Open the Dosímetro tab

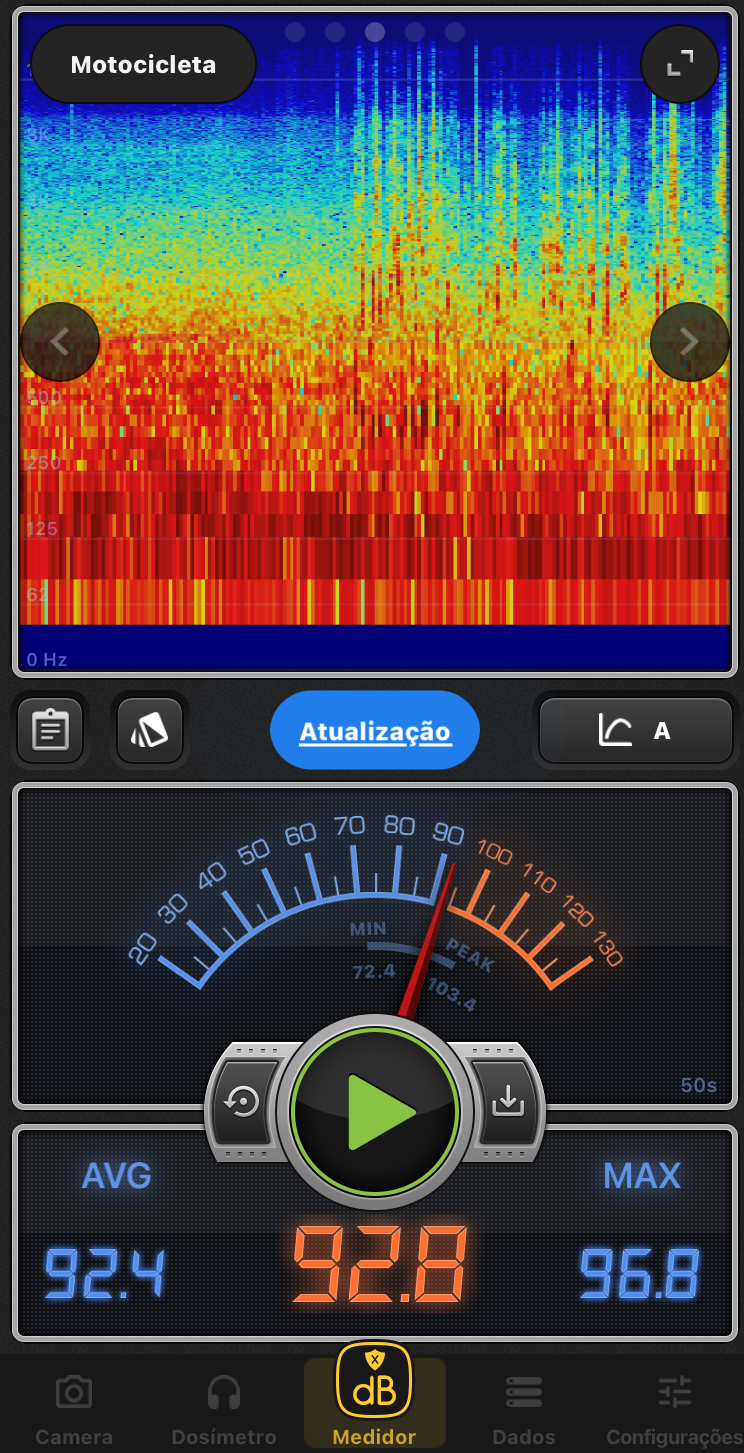224,1410
